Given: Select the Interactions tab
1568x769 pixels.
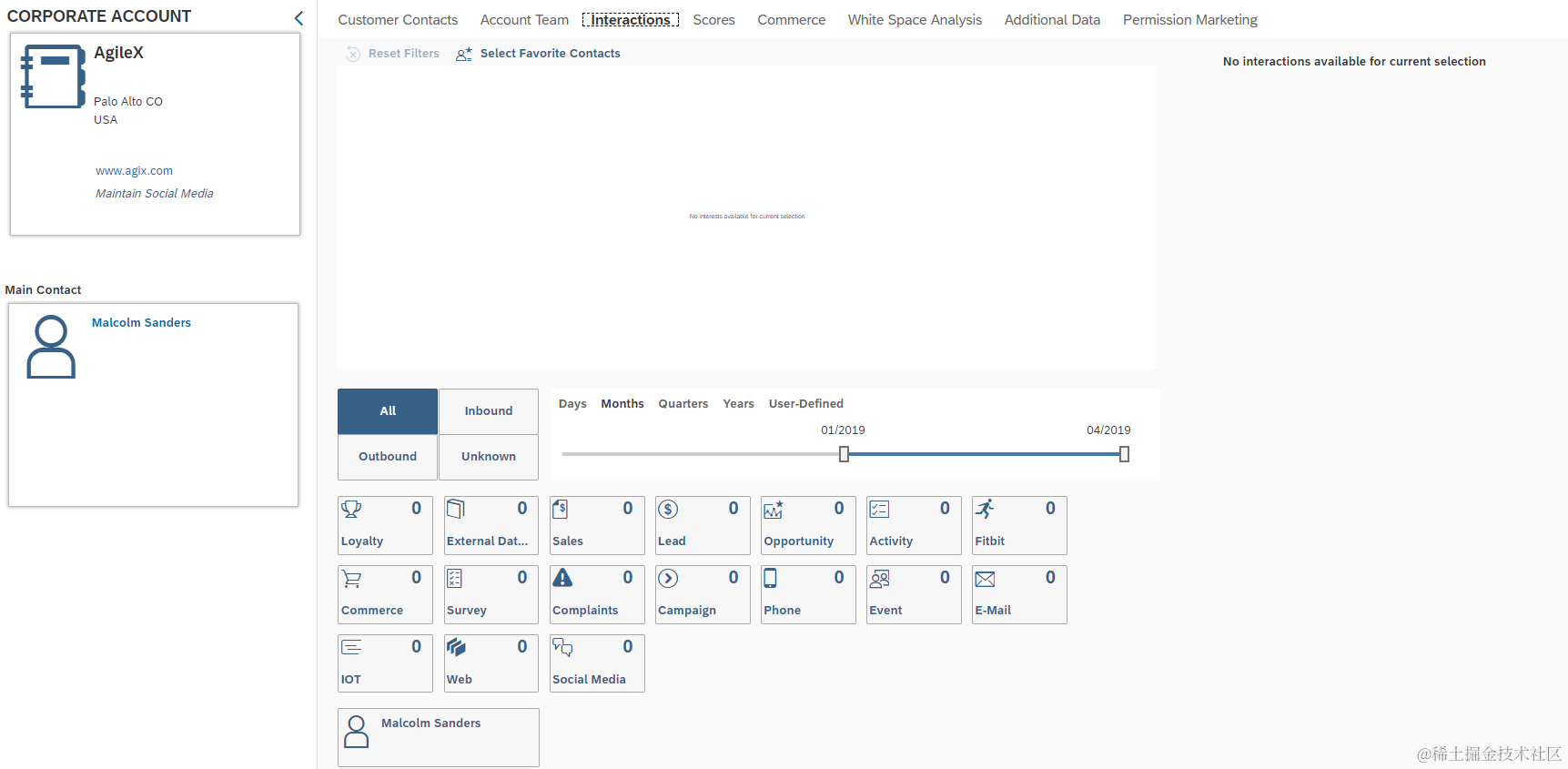Looking at the screenshot, I should pos(631,20).
